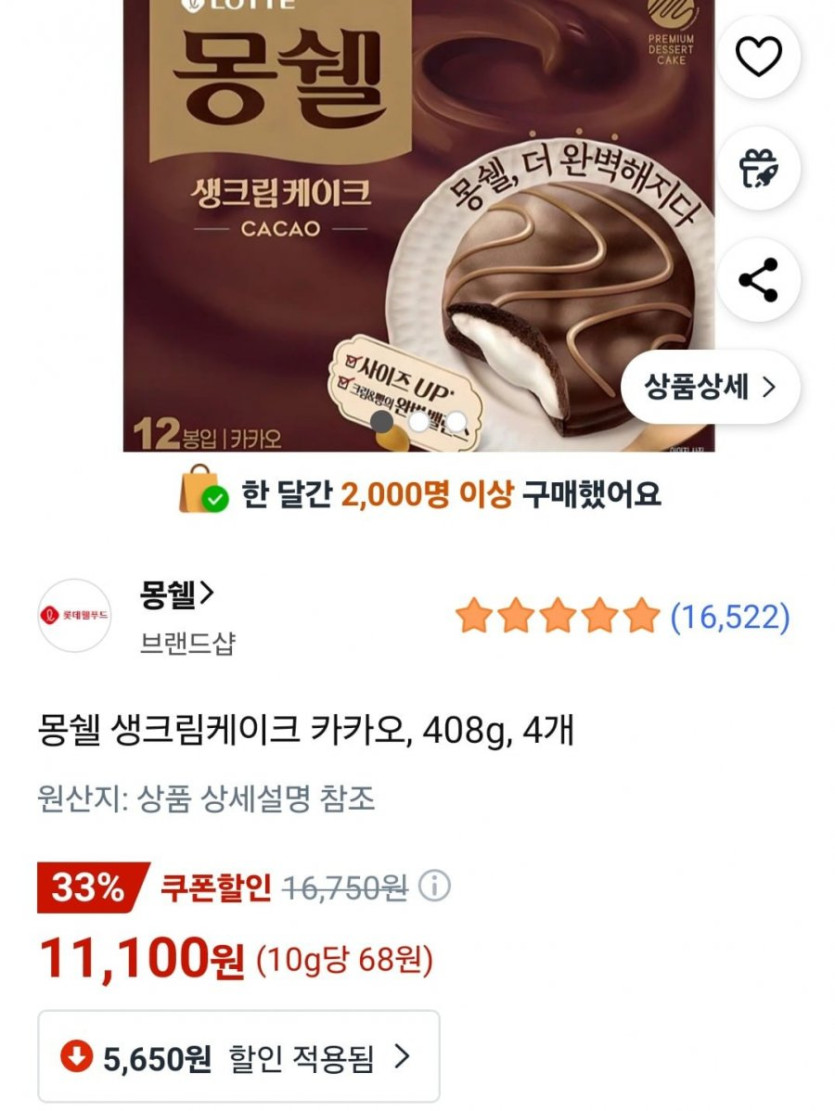The width and height of the screenshot is (835, 1111).
Task: Select the first image carousel dot
Action: click(382, 422)
